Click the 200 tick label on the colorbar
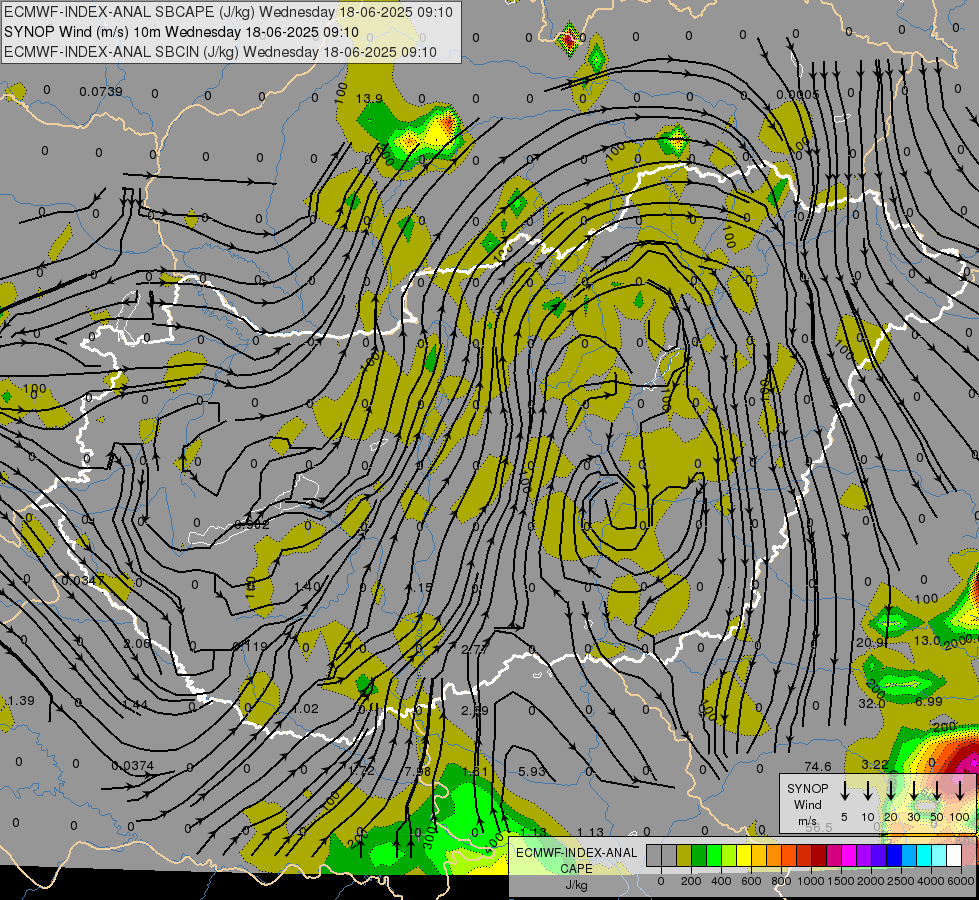The width and height of the screenshot is (979, 900). tap(691, 881)
